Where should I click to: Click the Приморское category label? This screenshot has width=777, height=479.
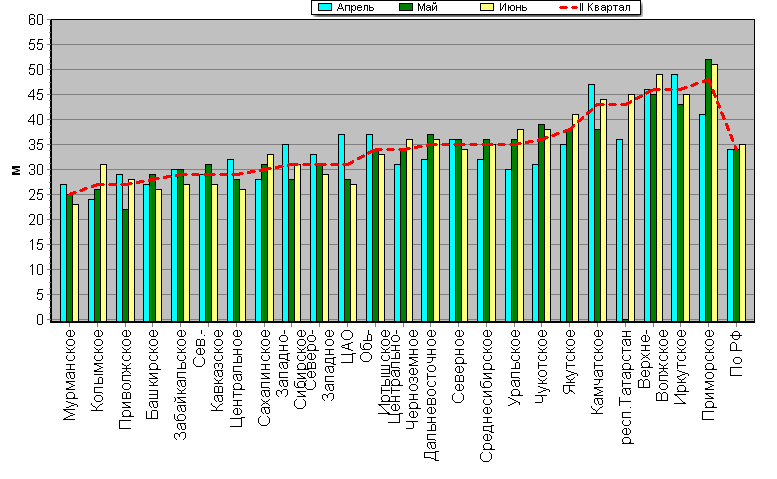[x=709, y=375]
